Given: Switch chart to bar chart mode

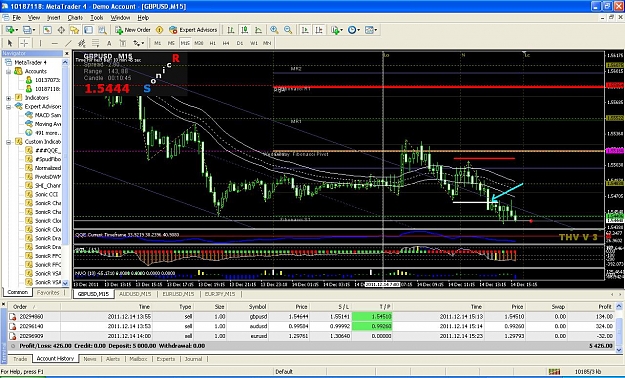Looking at the screenshot, I should (231, 30).
